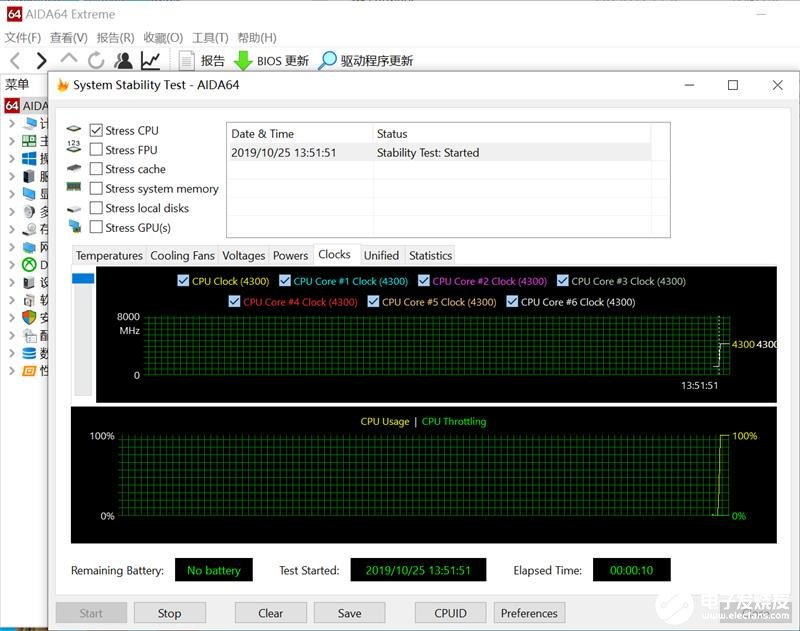This screenshot has height=631, width=800.
Task: Click the Stop button
Action: (x=170, y=613)
